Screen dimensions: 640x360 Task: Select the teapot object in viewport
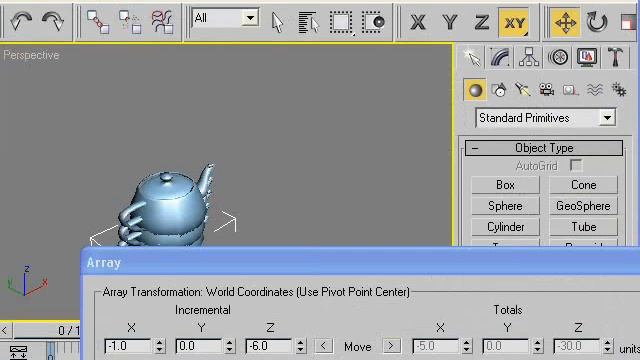pyautogui.click(x=169, y=204)
